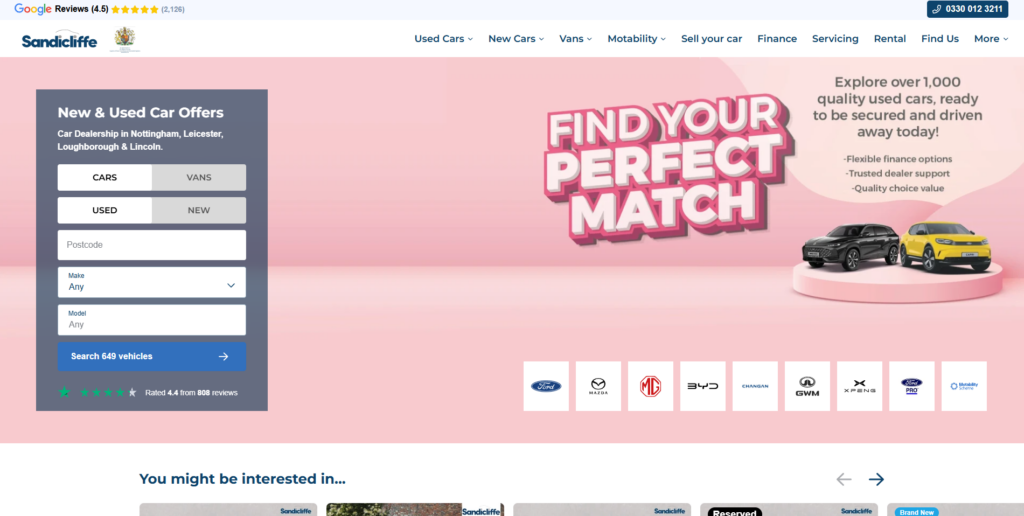Call using the 0330 012 3211 button
This screenshot has width=1024, height=516.
tap(967, 9)
